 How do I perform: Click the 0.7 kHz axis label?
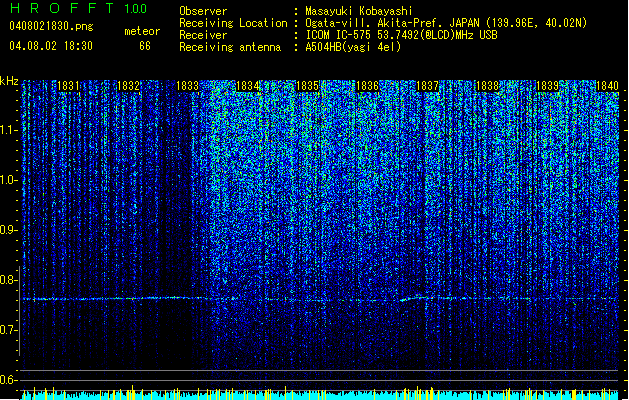(8, 330)
